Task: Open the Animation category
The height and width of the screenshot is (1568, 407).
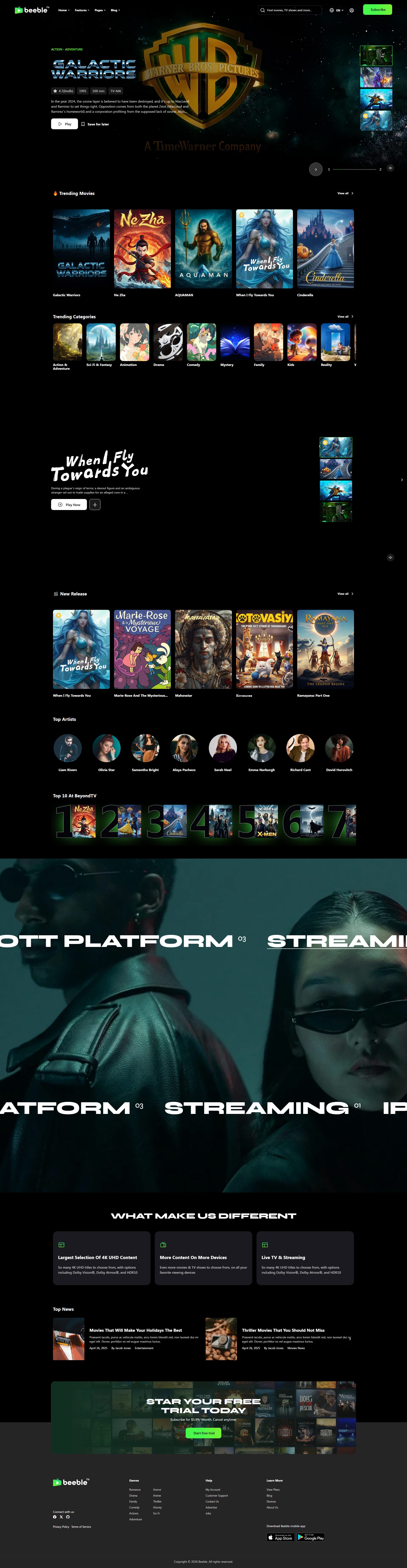Action: pyautogui.click(x=135, y=342)
